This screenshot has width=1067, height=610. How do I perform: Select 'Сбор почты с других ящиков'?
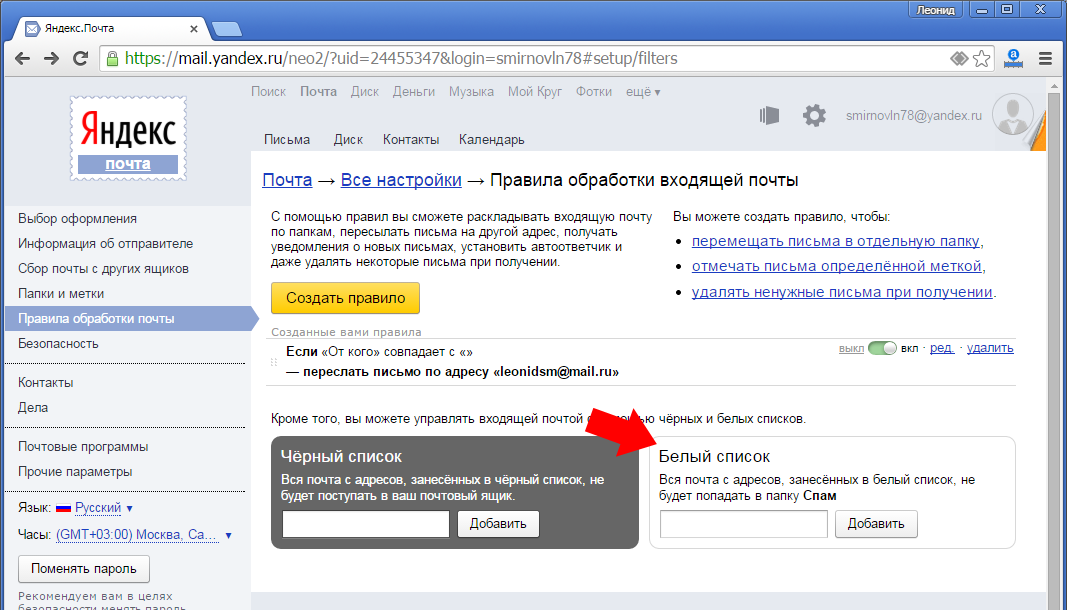(103, 269)
